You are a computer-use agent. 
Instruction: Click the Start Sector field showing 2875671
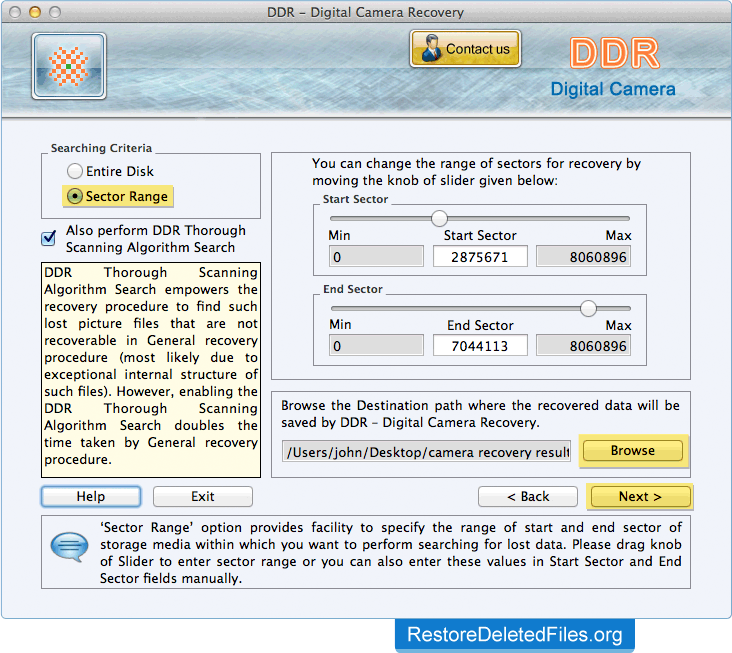(x=480, y=257)
